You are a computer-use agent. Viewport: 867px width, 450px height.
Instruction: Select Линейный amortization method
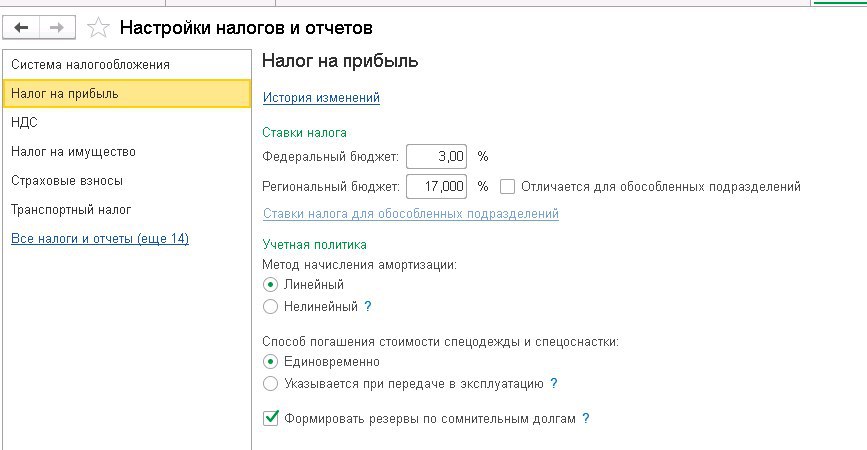(x=270, y=285)
